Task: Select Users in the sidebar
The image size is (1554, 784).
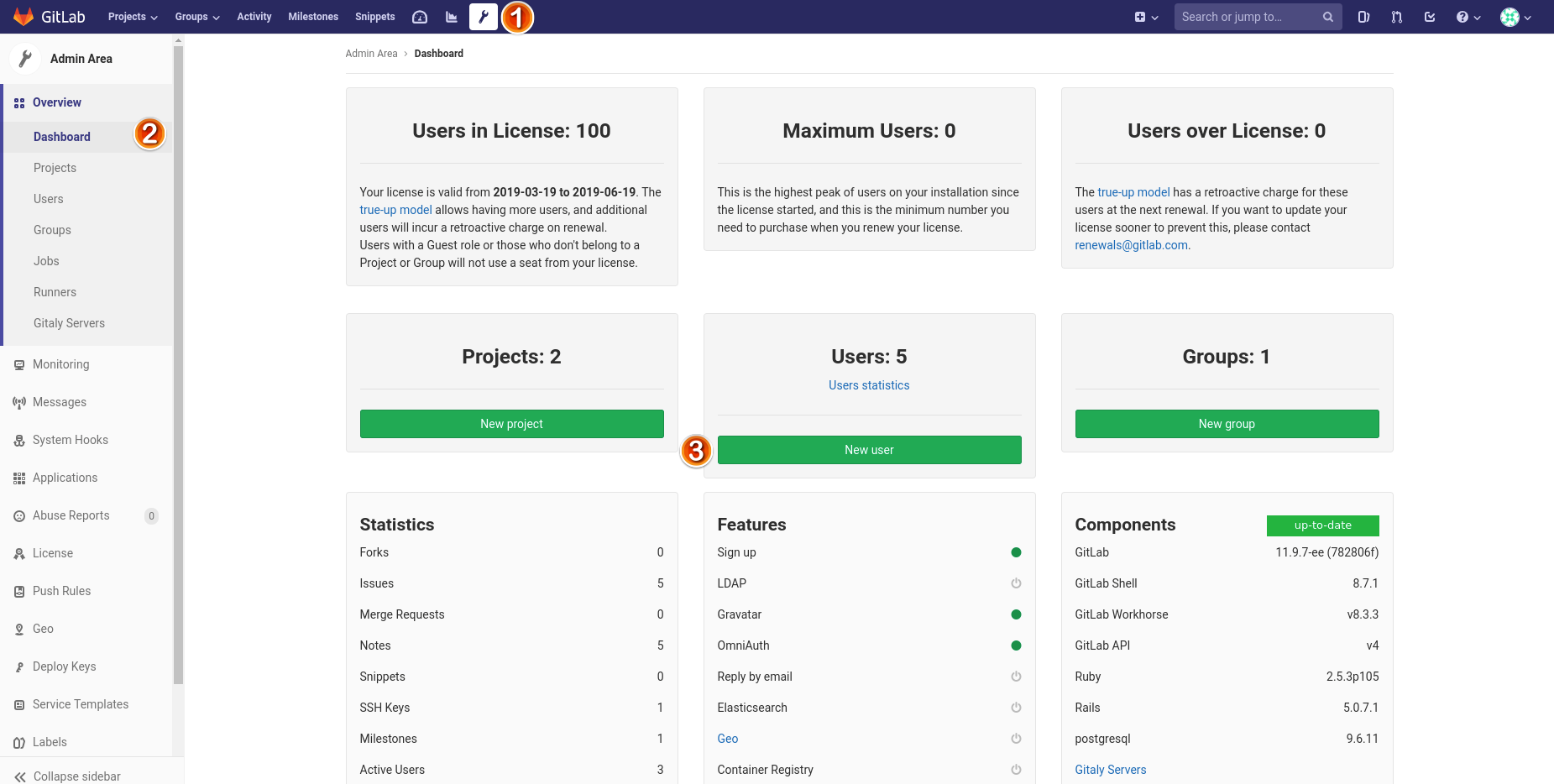Action: pos(49,199)
